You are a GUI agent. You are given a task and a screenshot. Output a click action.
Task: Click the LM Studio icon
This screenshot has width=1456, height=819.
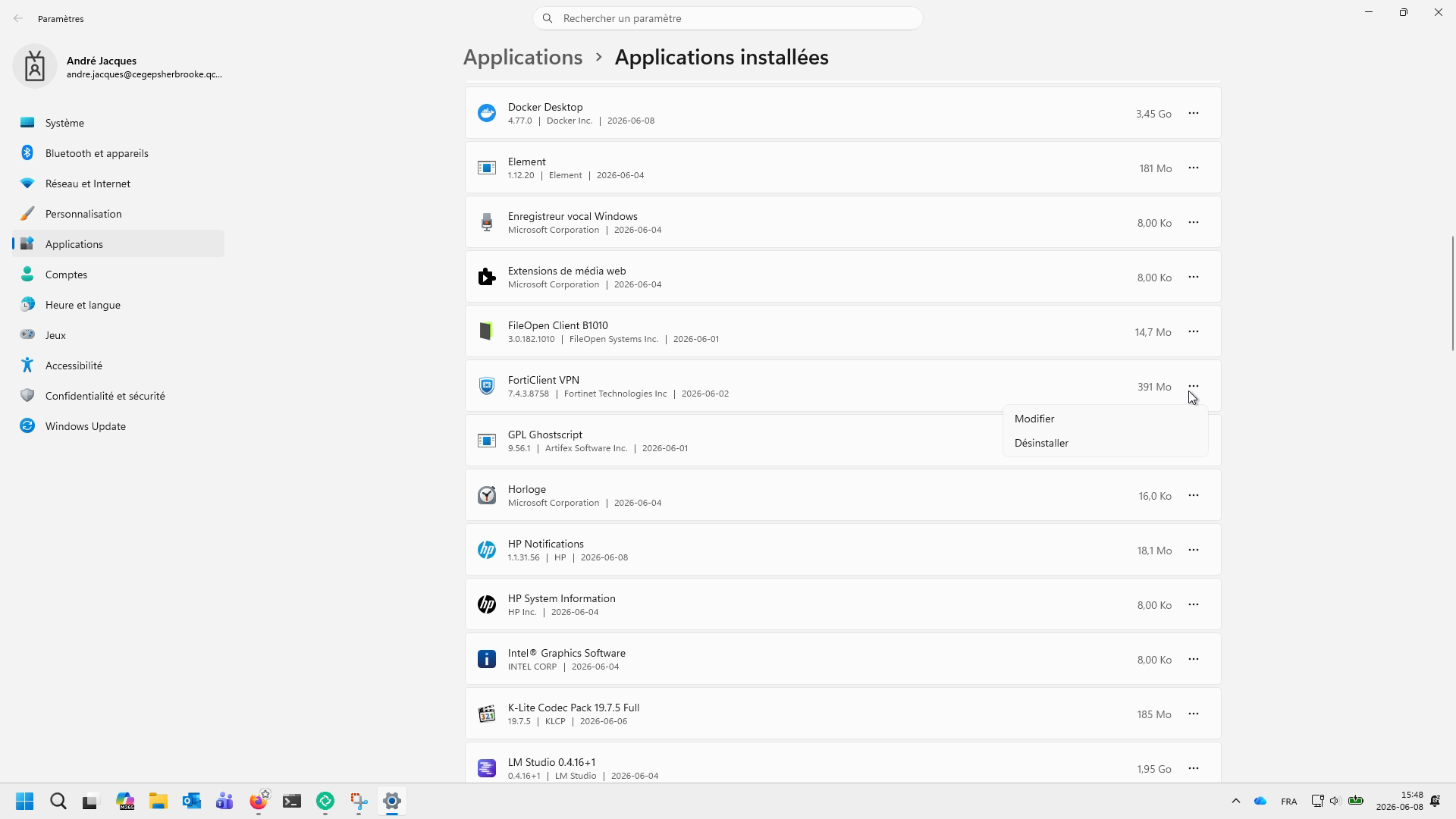click(x=487, y=768)
